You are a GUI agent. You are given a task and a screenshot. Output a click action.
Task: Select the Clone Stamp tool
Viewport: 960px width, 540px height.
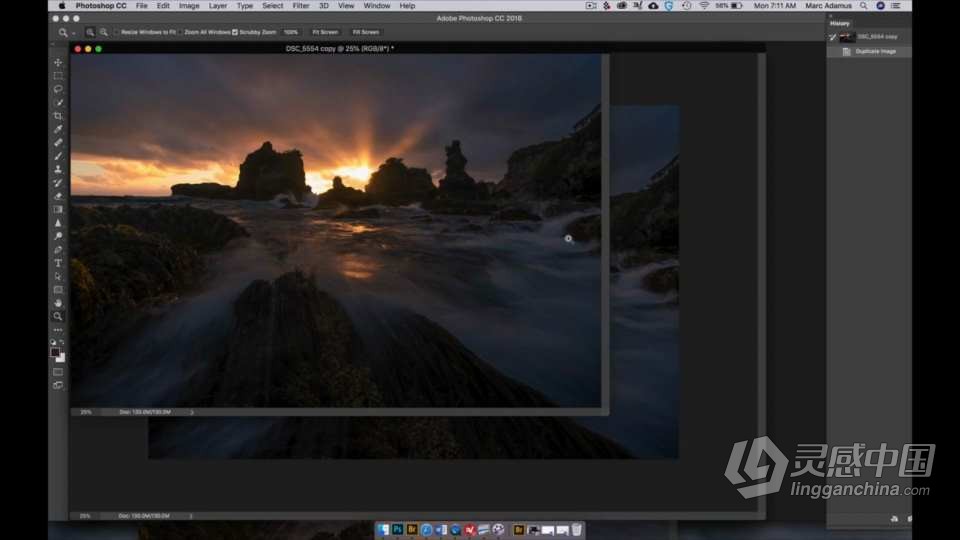tap(58, 170)
